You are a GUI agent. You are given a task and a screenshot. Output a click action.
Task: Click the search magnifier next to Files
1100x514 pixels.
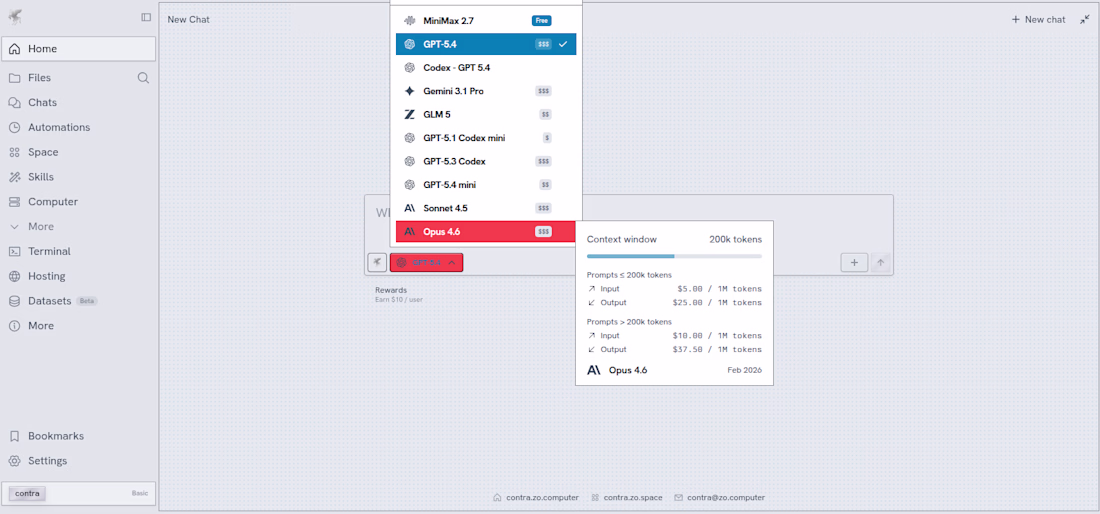pos(143,78)
